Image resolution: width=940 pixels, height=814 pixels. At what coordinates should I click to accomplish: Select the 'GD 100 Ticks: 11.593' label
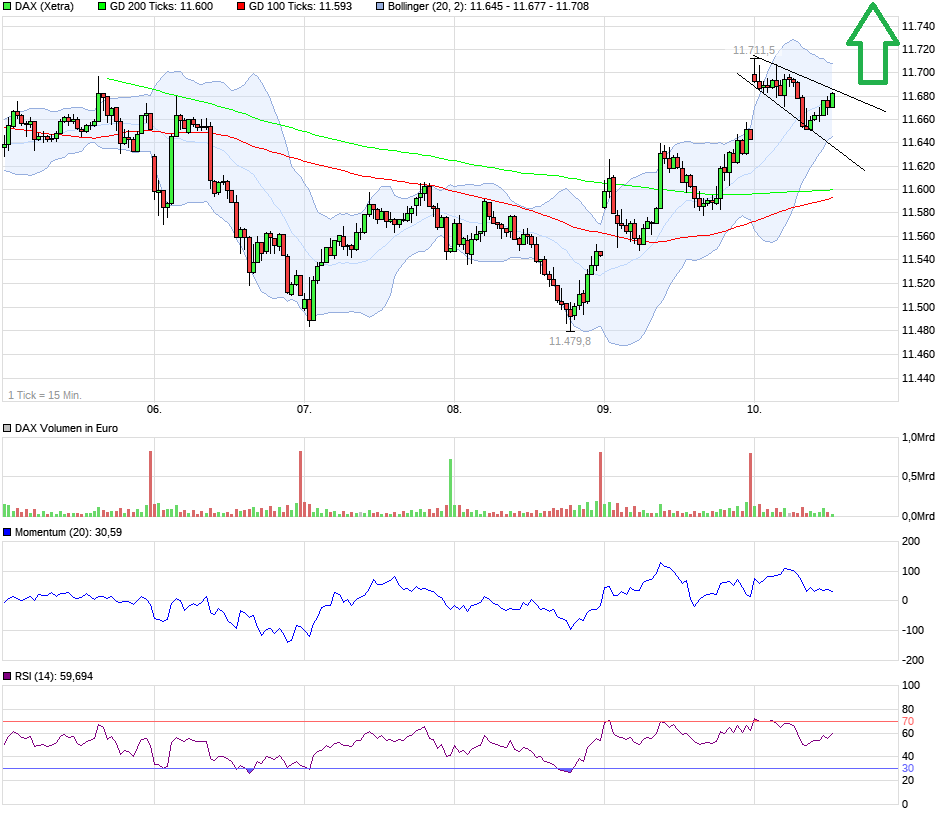click(x=300, y=7)
